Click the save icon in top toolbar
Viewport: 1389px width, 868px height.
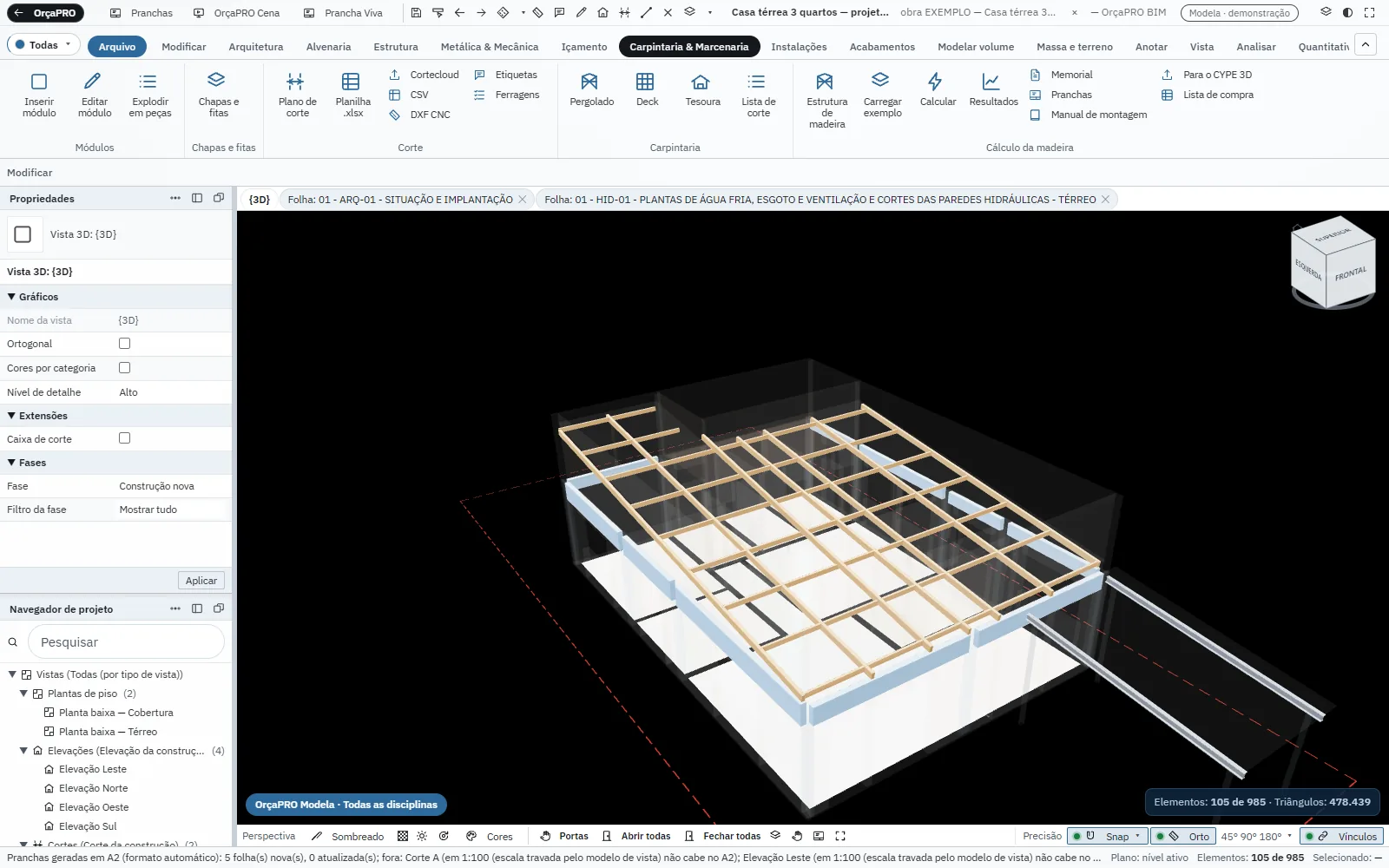416,12
